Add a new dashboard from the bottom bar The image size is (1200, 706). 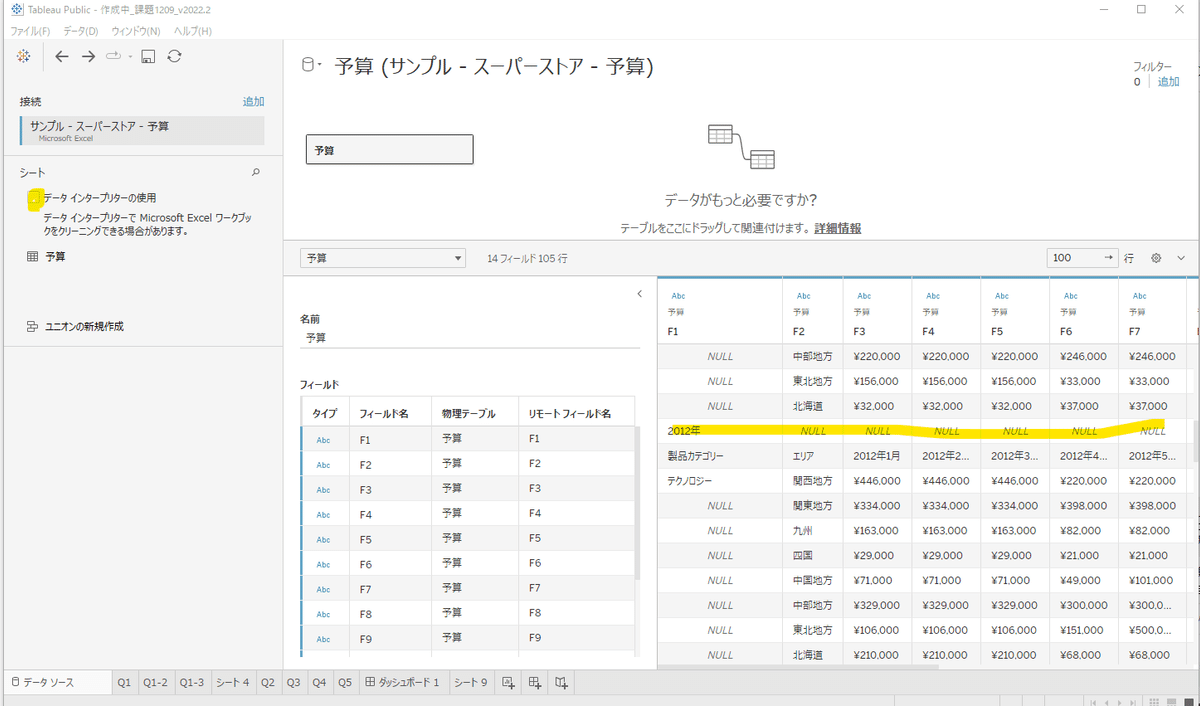535,683
